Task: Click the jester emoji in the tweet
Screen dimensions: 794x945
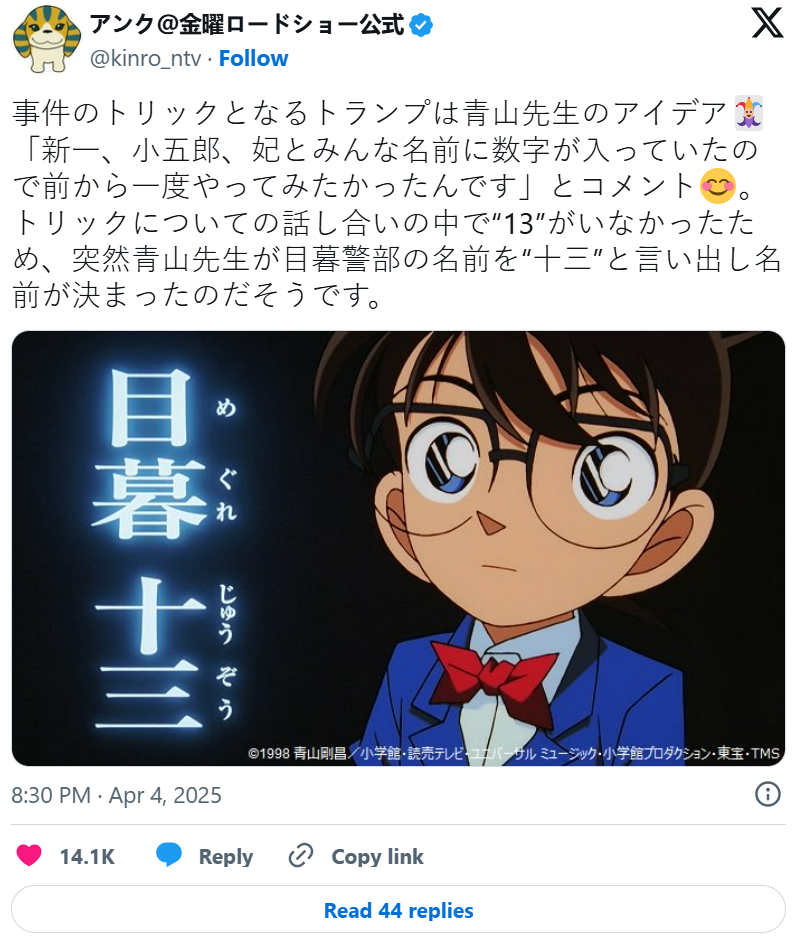Action: click(749, 113)
